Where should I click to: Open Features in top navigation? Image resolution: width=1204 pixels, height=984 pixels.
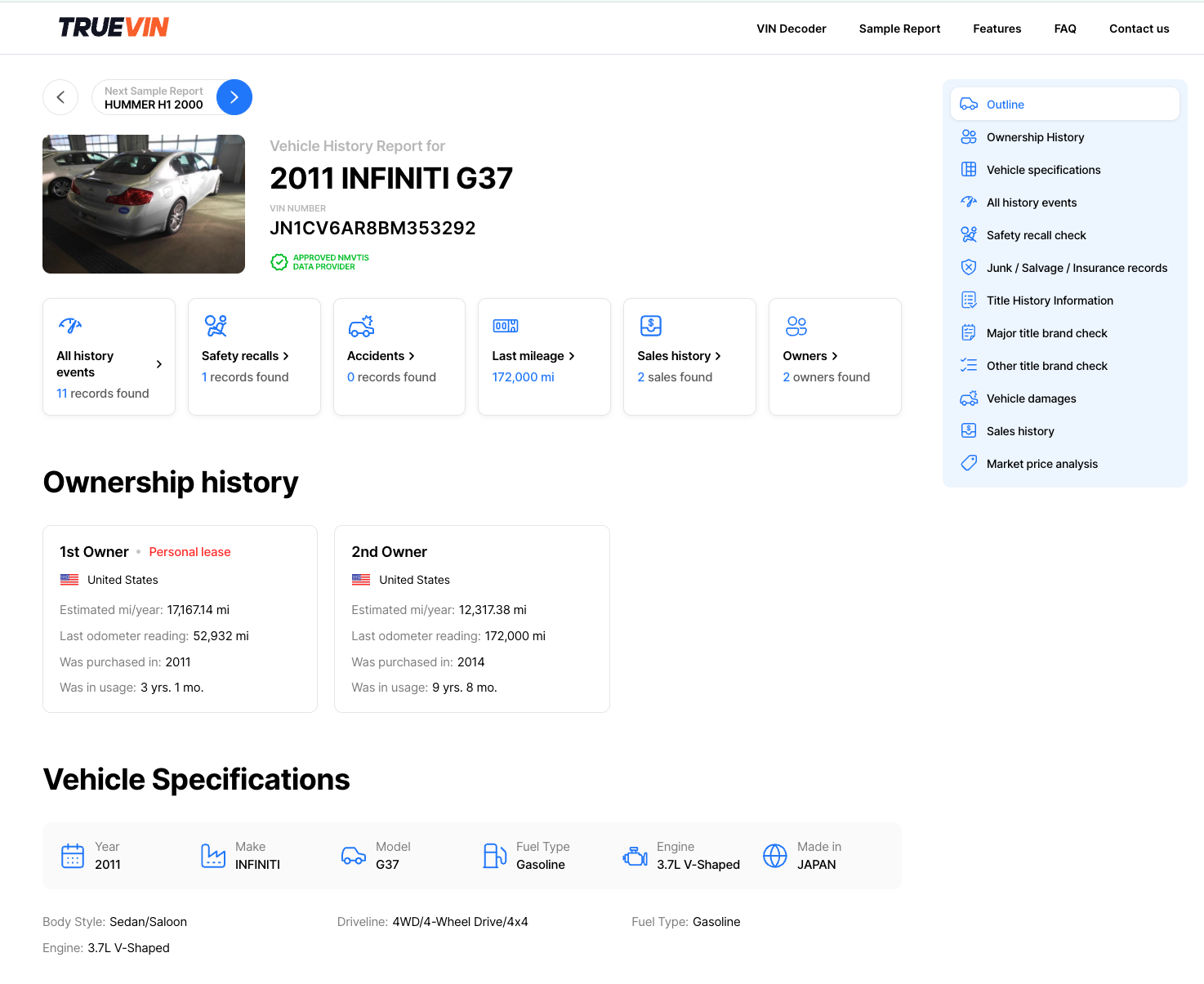point(997,29)
